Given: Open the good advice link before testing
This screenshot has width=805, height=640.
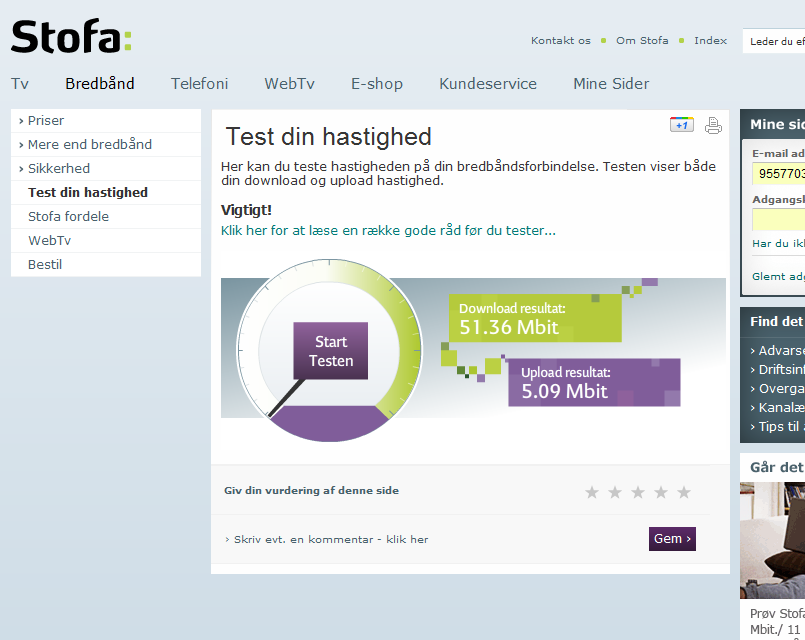Looking at the screenshot, I should click(x=388, y=230).
